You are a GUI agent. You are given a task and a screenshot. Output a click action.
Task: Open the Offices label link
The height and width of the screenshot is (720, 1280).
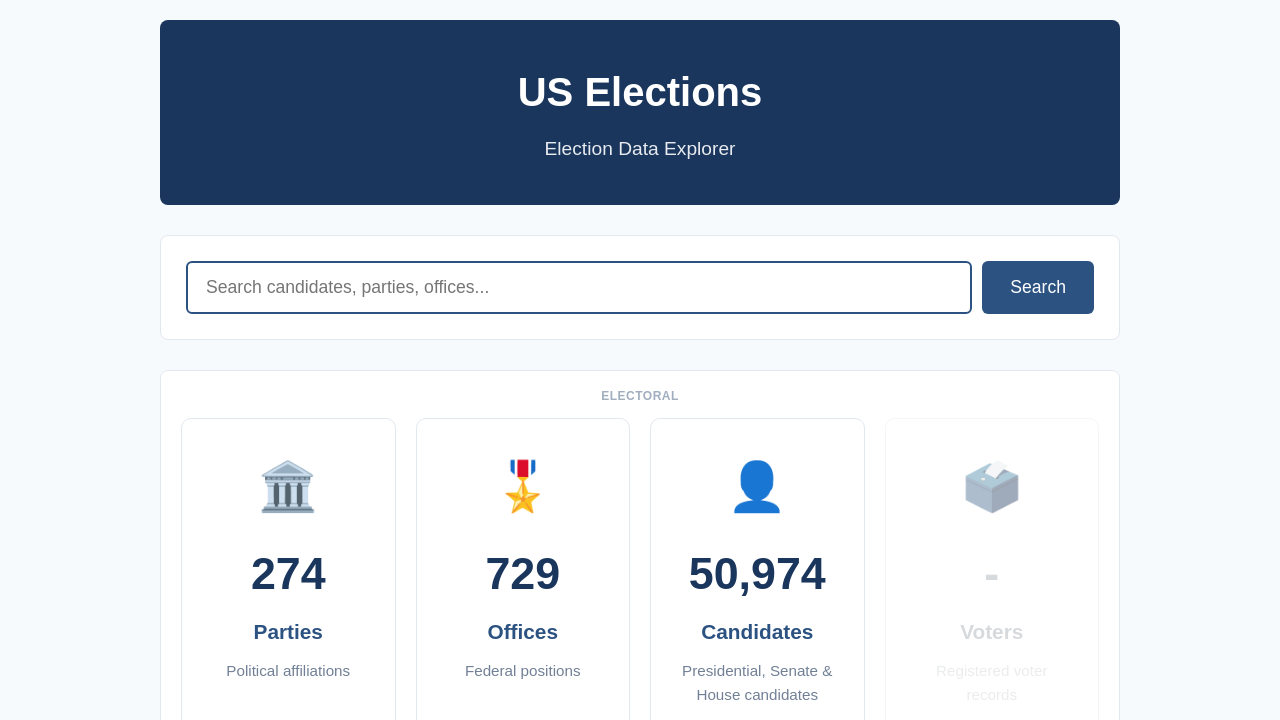click(x=523, y=632)
